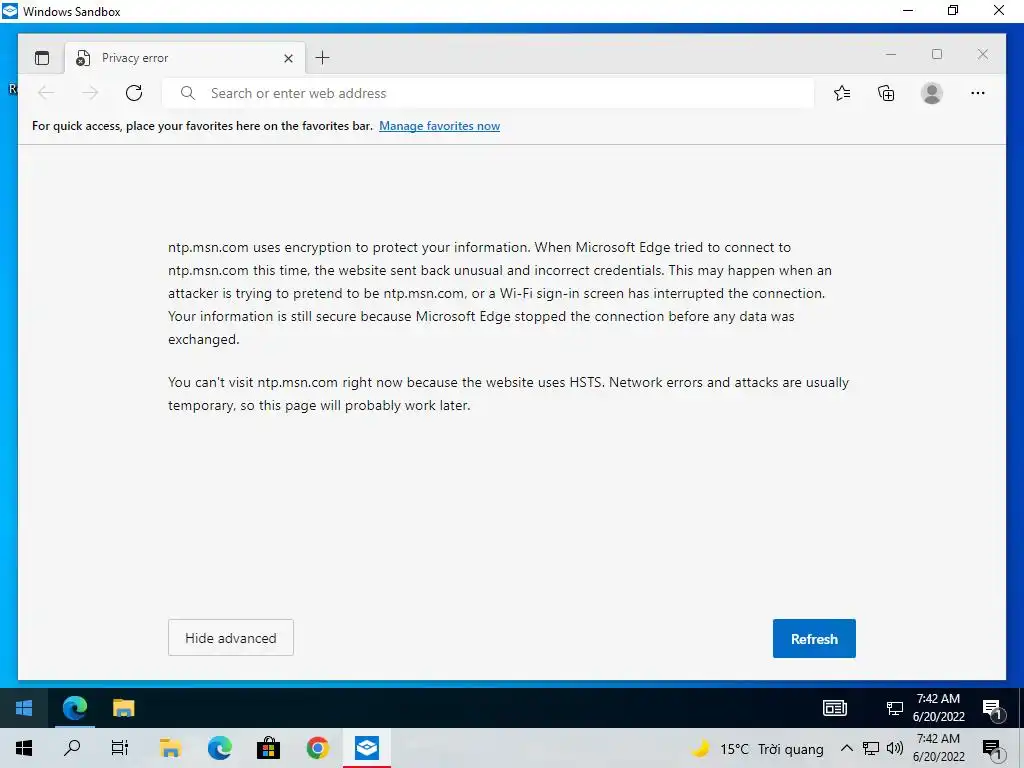
Task: Click Windows Sandbox title bar app icon
Action: [10, 11]
